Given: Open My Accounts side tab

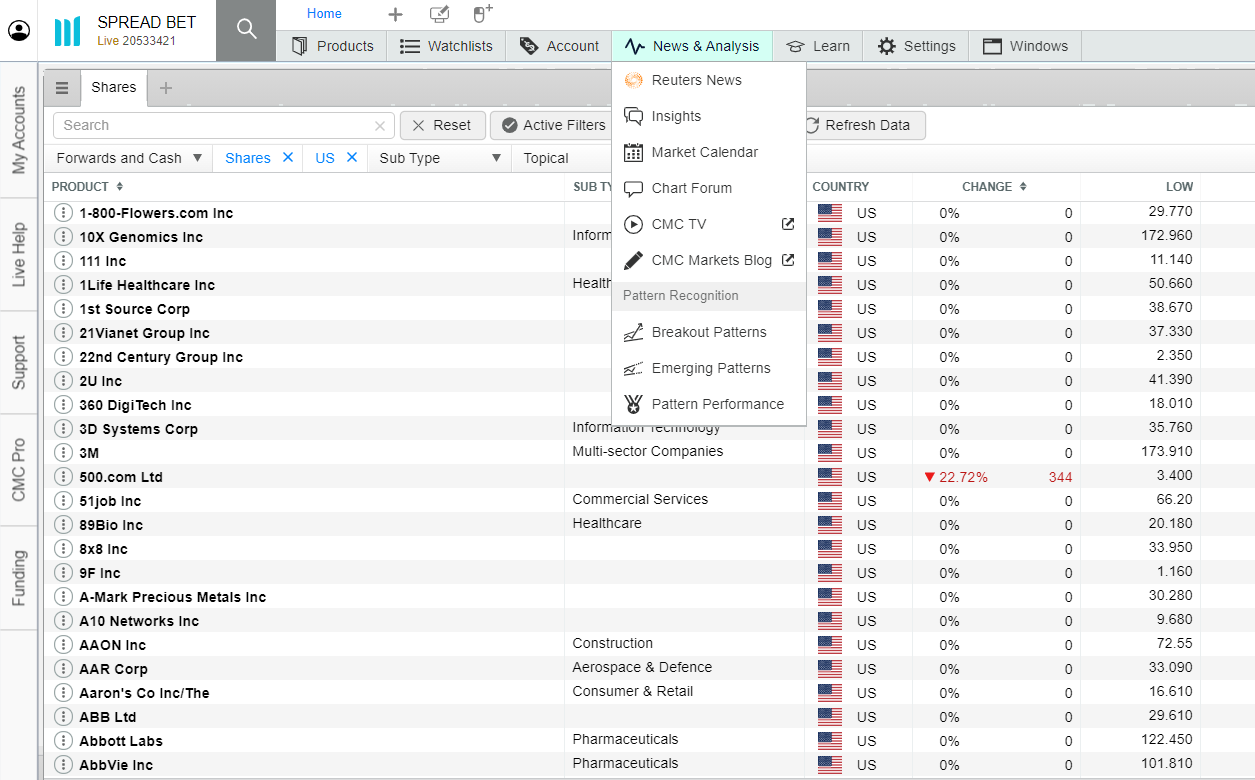Looking at the screenshot, I should coord(19,131).
